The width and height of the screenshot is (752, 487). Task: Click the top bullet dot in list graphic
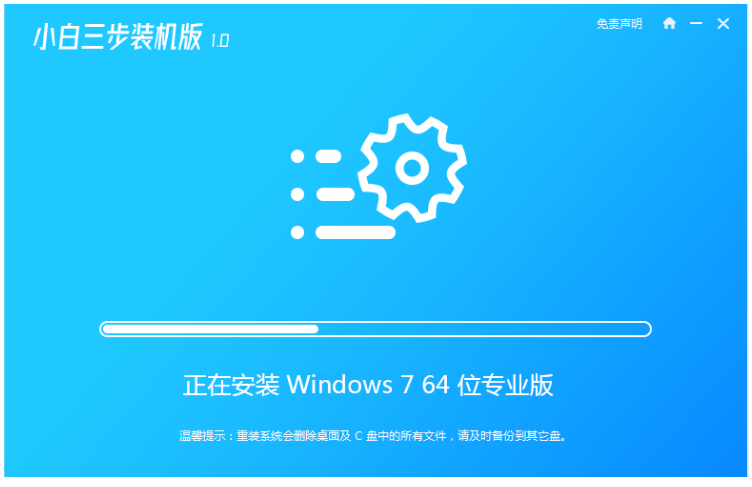point(297,156)
